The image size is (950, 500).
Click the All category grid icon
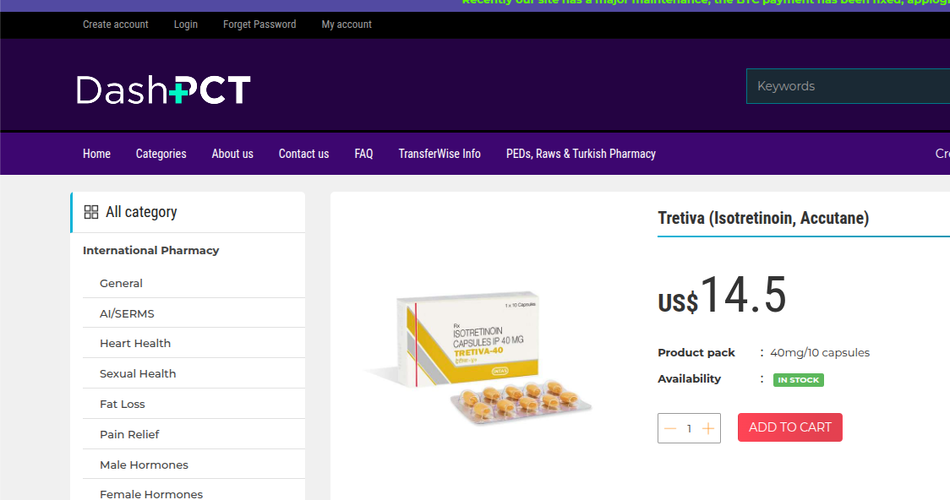tap(91, 212)
